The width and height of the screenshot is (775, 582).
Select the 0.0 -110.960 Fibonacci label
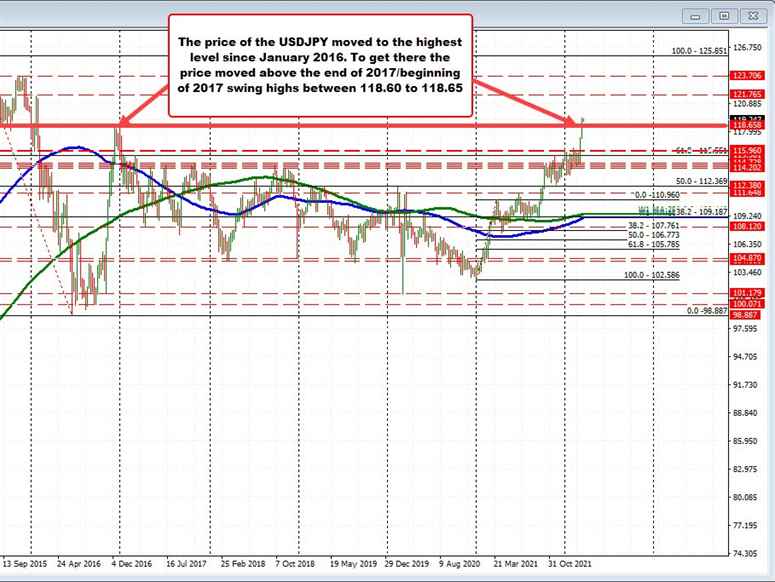(x=657, y=195)
